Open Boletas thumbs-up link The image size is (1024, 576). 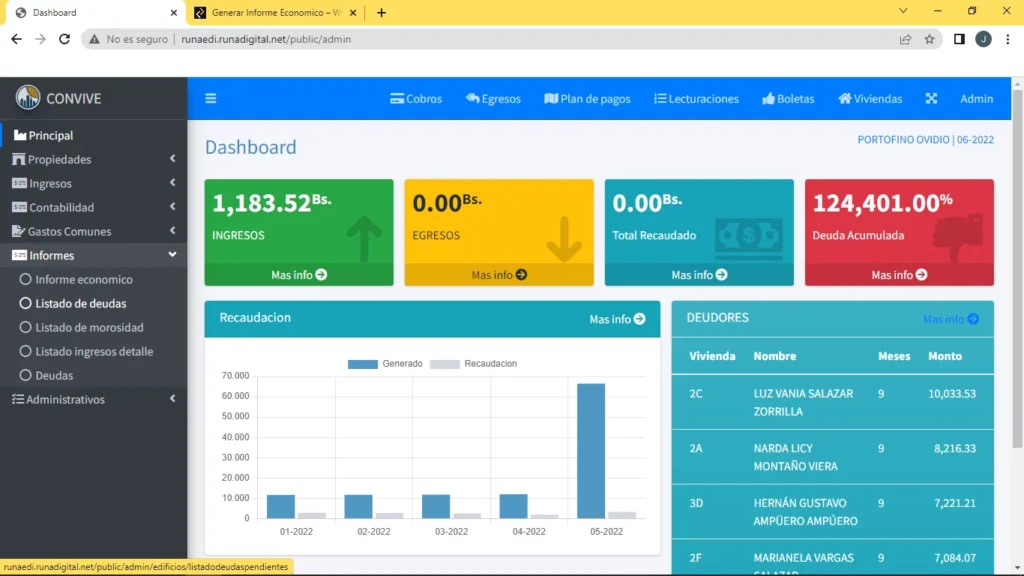coord(788,99)
